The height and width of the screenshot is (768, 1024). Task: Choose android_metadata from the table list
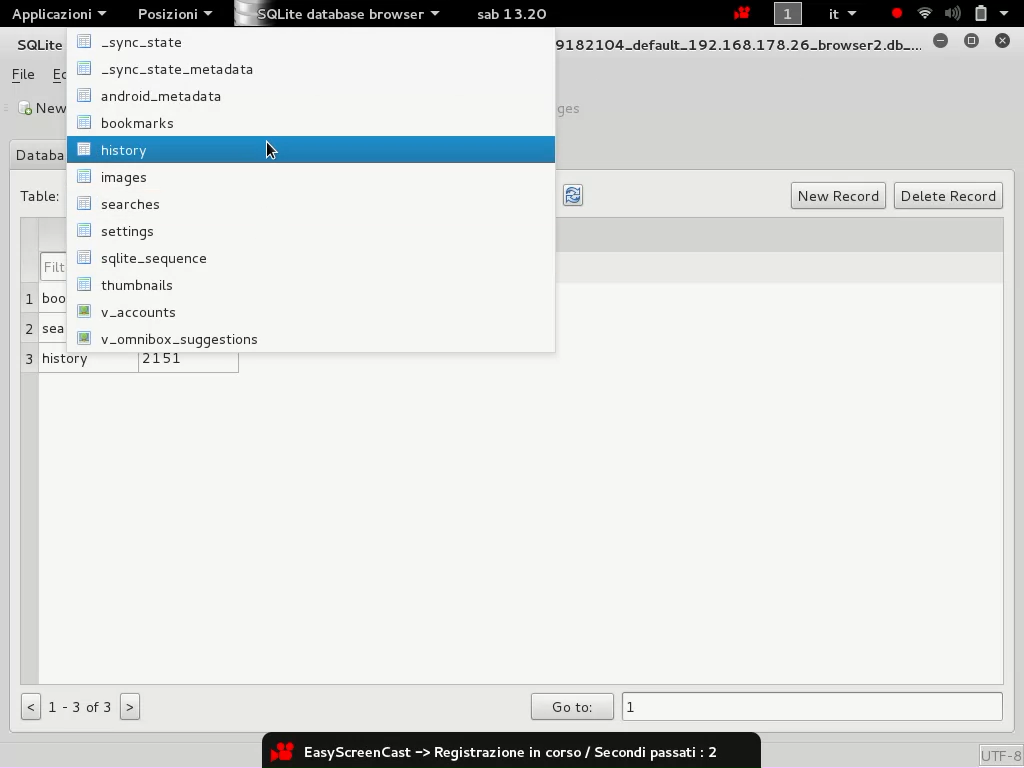click(311, 96)
